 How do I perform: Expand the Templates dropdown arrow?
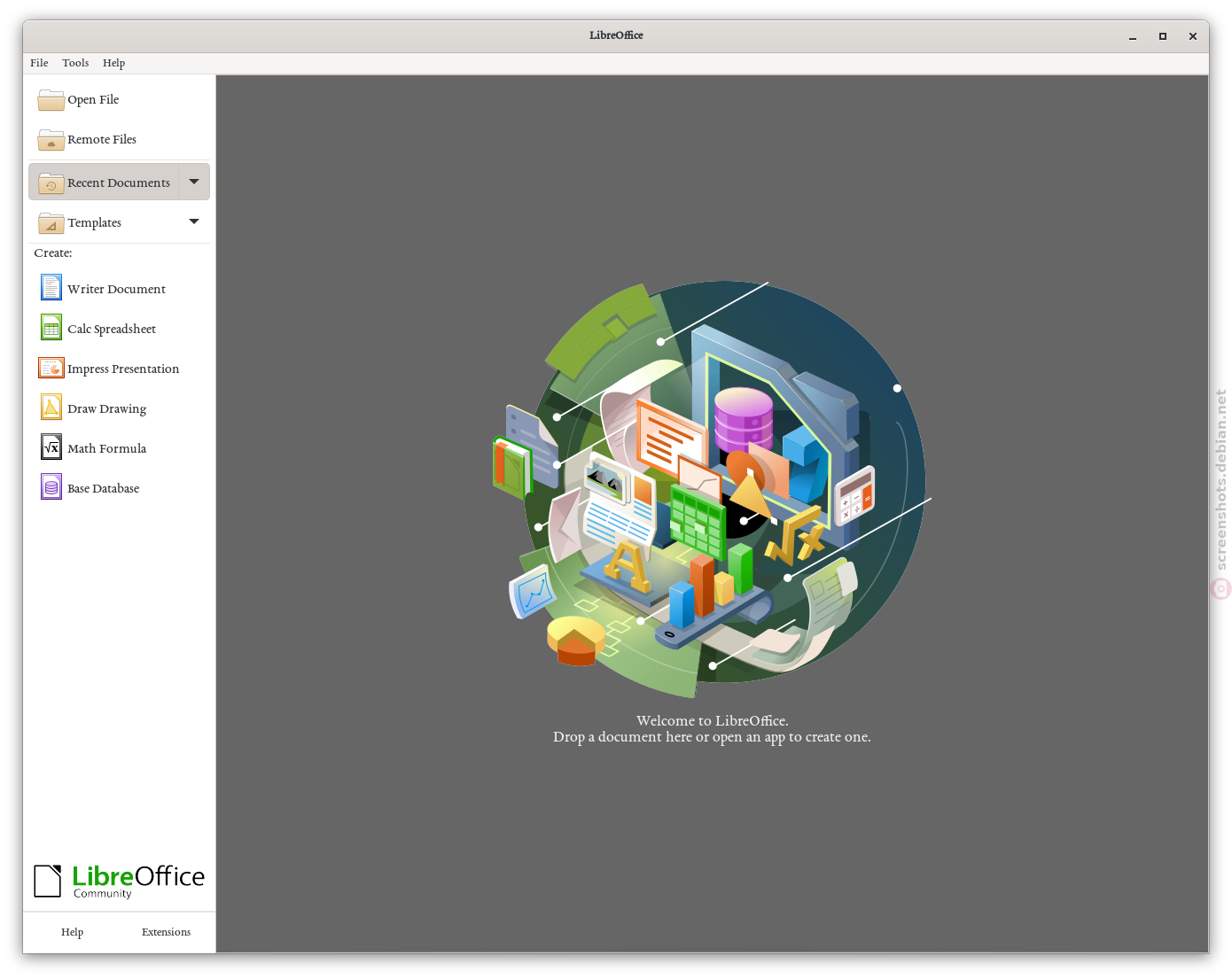coord(194,221)
